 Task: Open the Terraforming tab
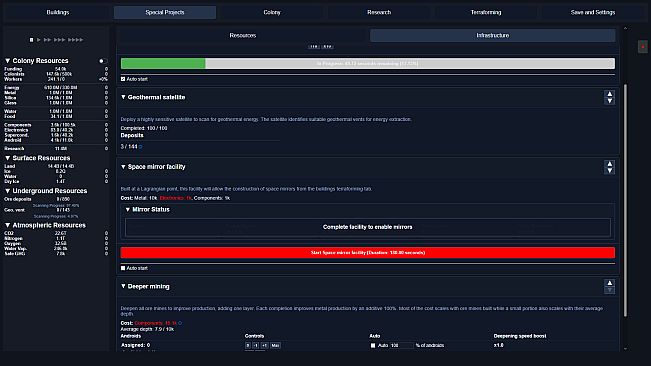click(486, 12)
